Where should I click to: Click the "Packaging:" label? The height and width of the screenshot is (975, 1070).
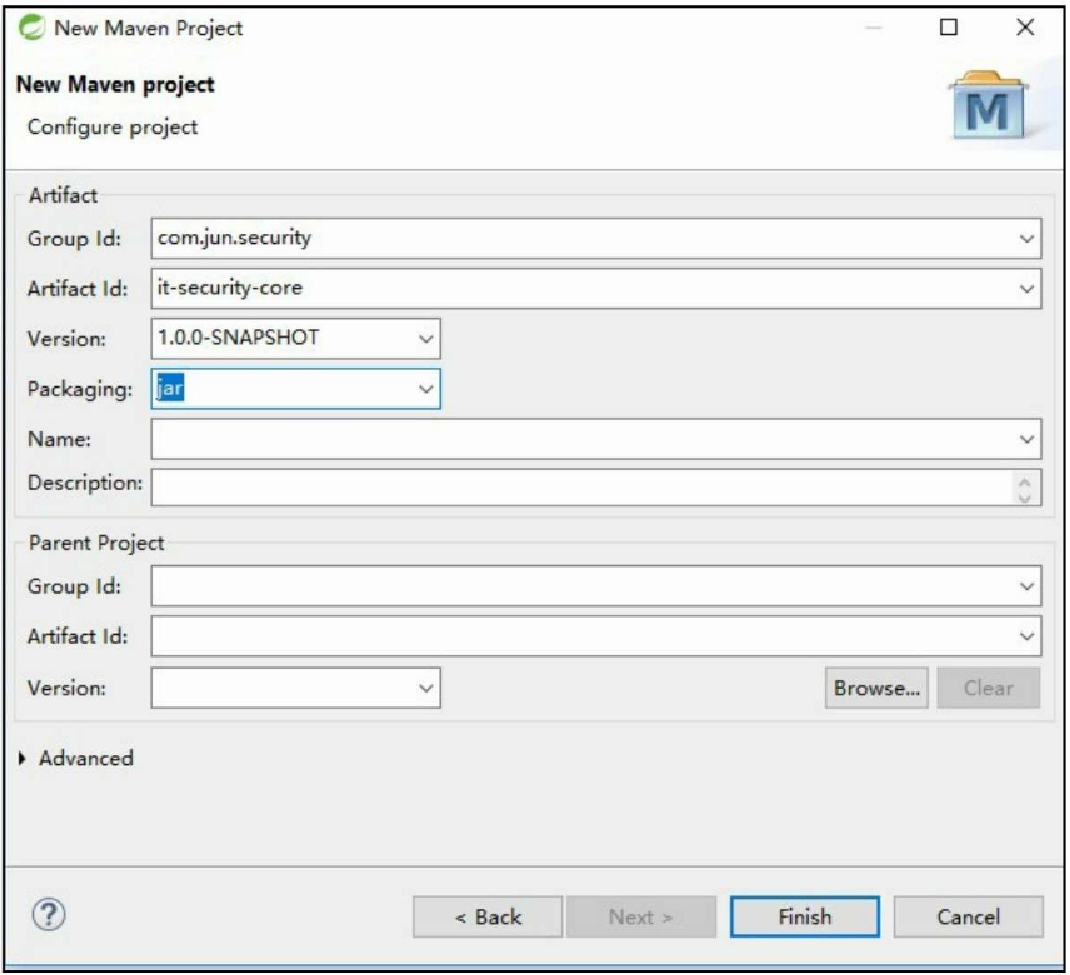[x=80, y=389]
